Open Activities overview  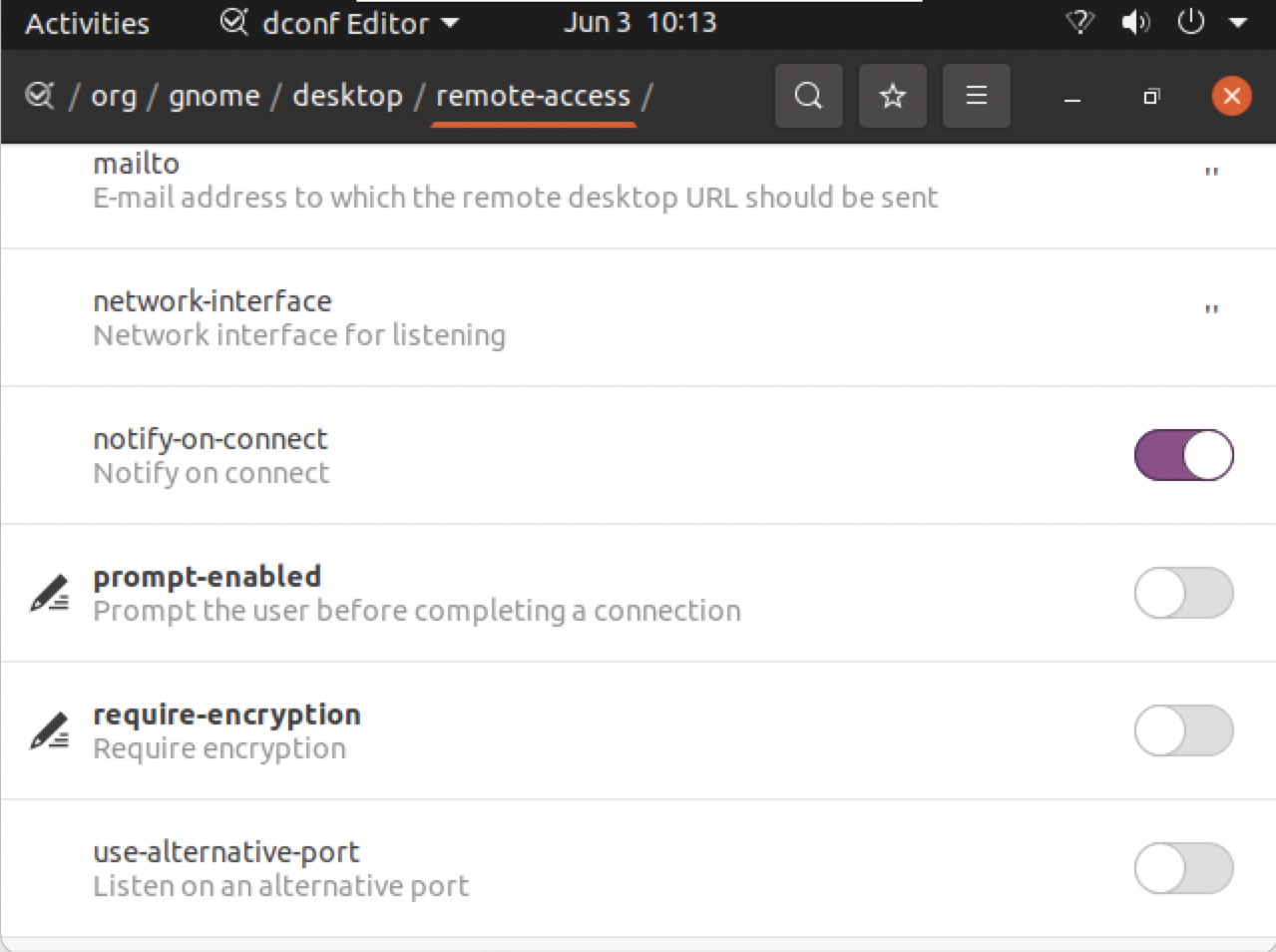click(x=87, y=23)
